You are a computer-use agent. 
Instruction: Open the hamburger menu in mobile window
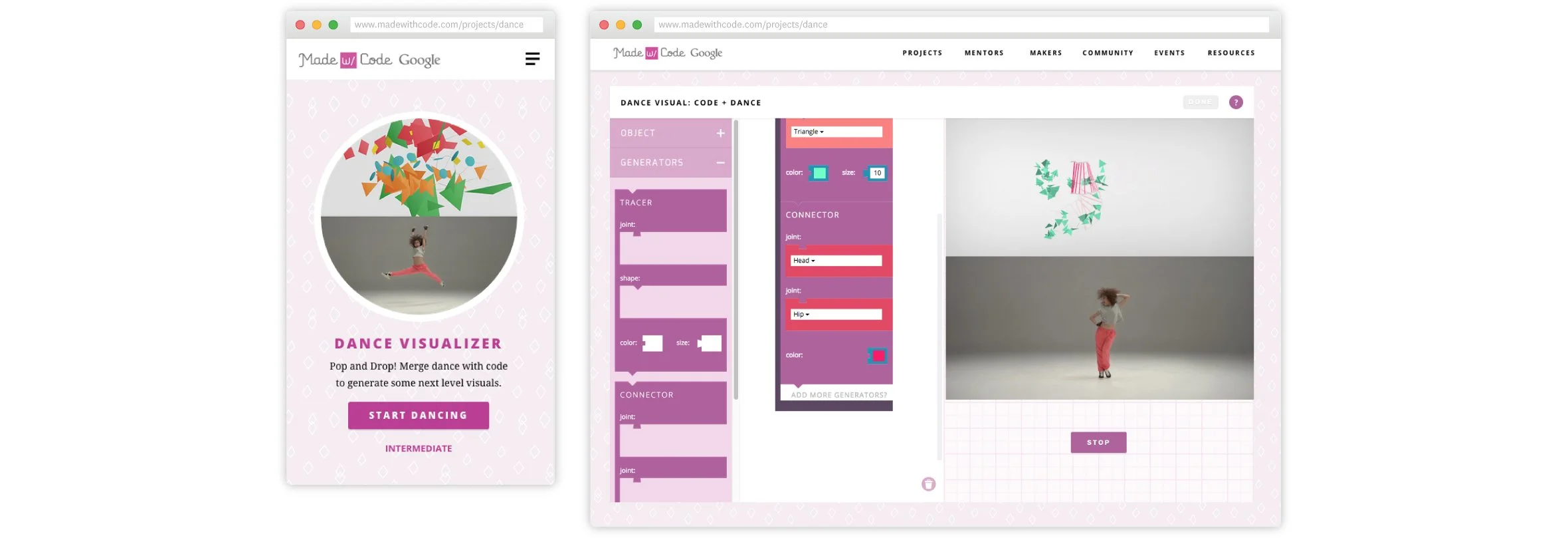[x=532, y=59]
